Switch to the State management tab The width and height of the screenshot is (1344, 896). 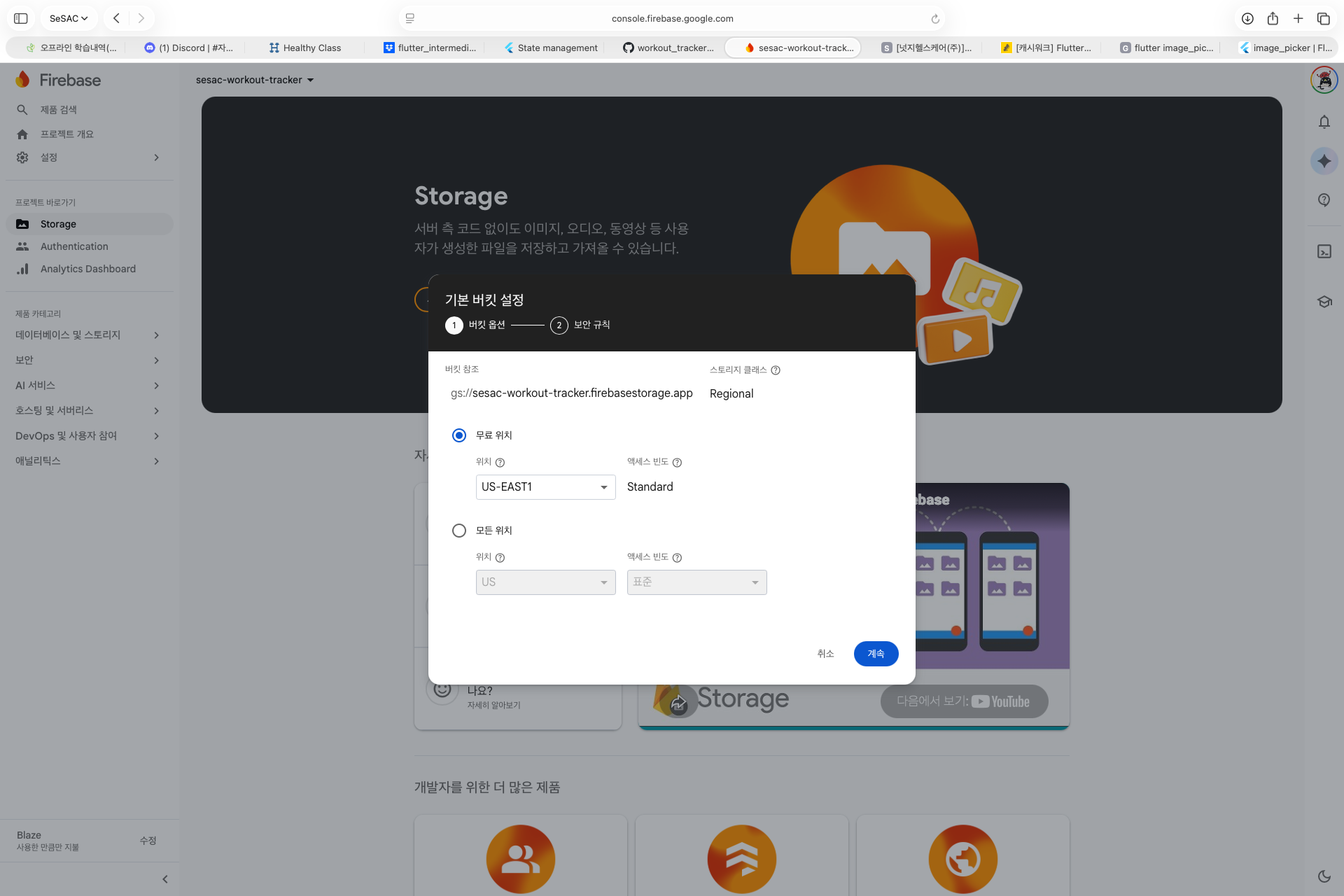pyautogui.click(x=551, y=48)
